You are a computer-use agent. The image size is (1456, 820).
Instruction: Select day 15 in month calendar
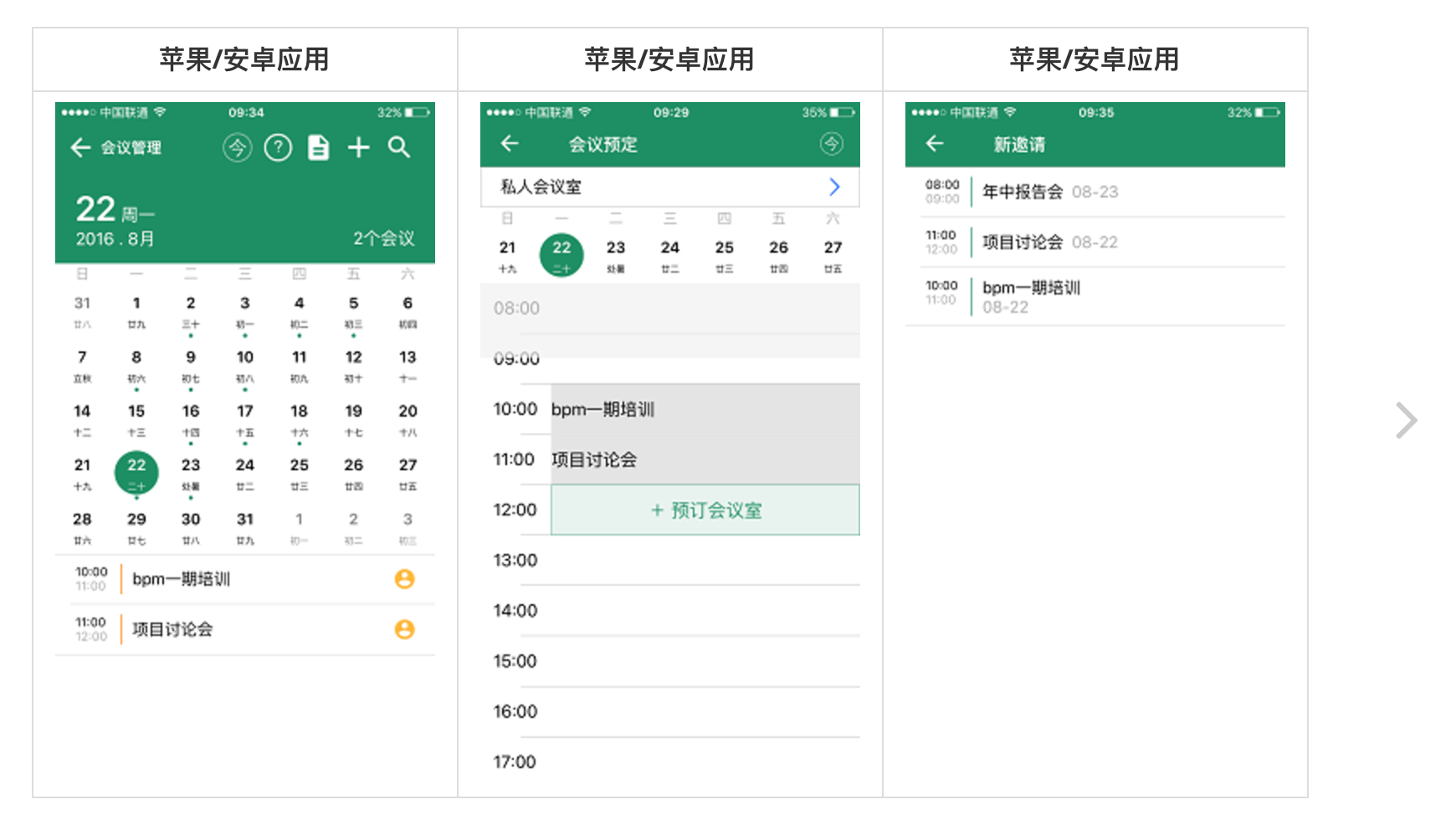click(136, 420)
